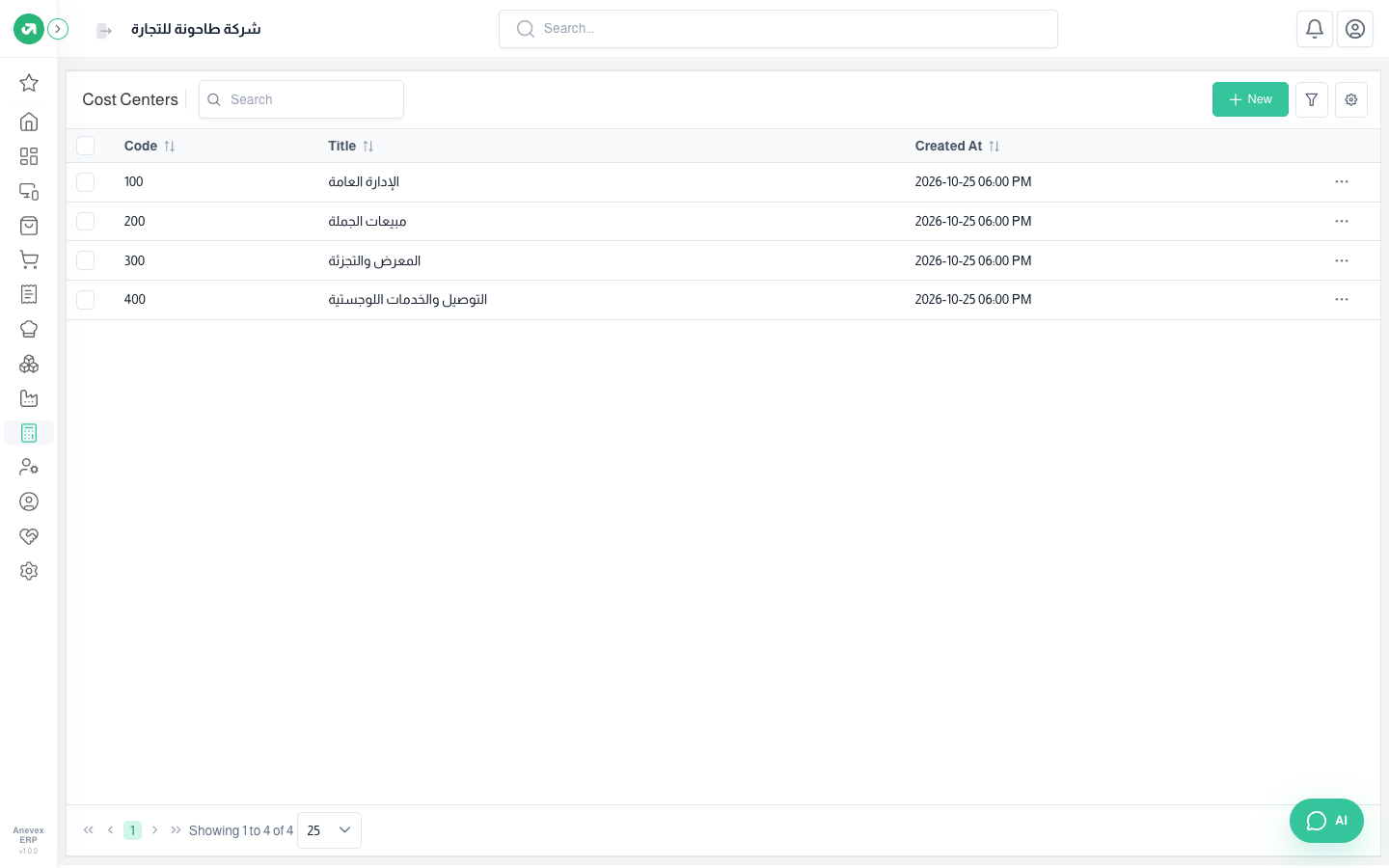Screen dimensions: 1389x868
Task: Click the company name شركة طاحونة للتجارة
Action: pyautogui.click(x=196, y=29)
